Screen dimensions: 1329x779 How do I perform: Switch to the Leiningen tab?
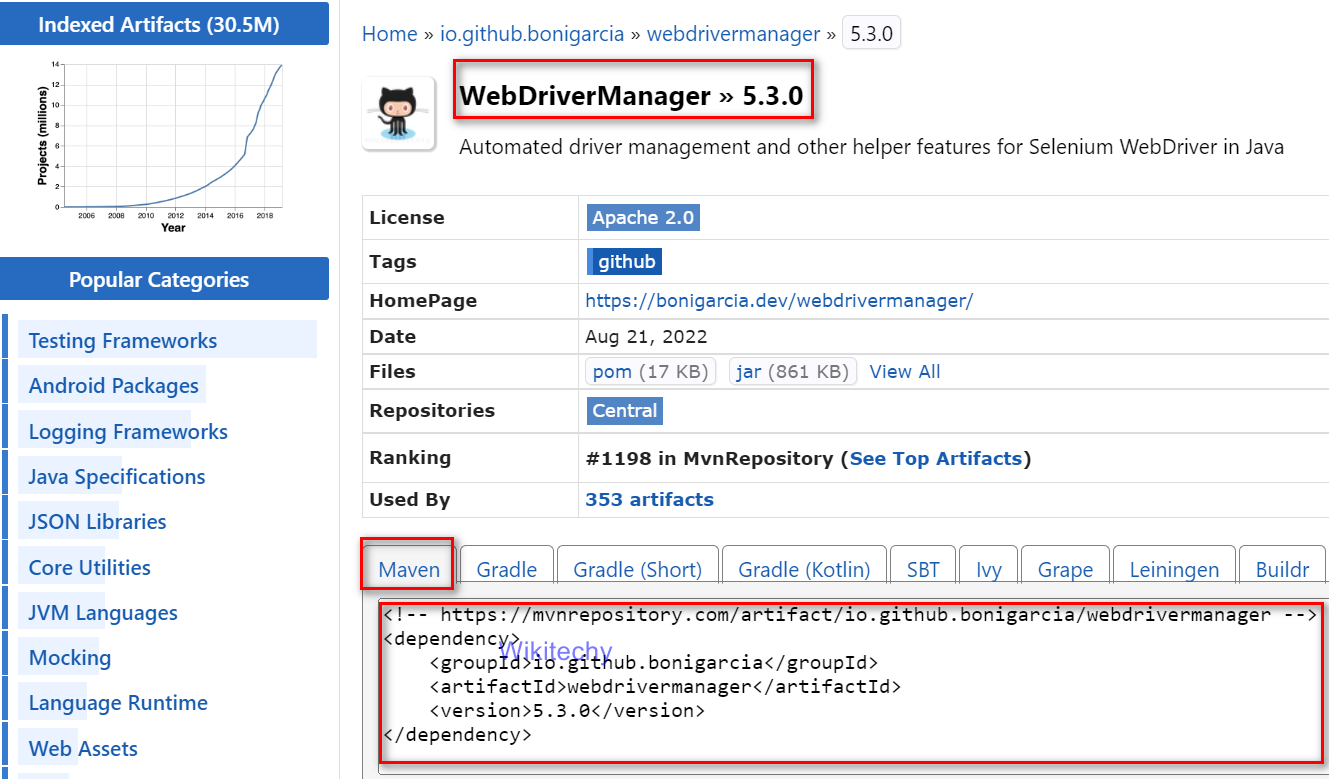[x=1173, y=569]
